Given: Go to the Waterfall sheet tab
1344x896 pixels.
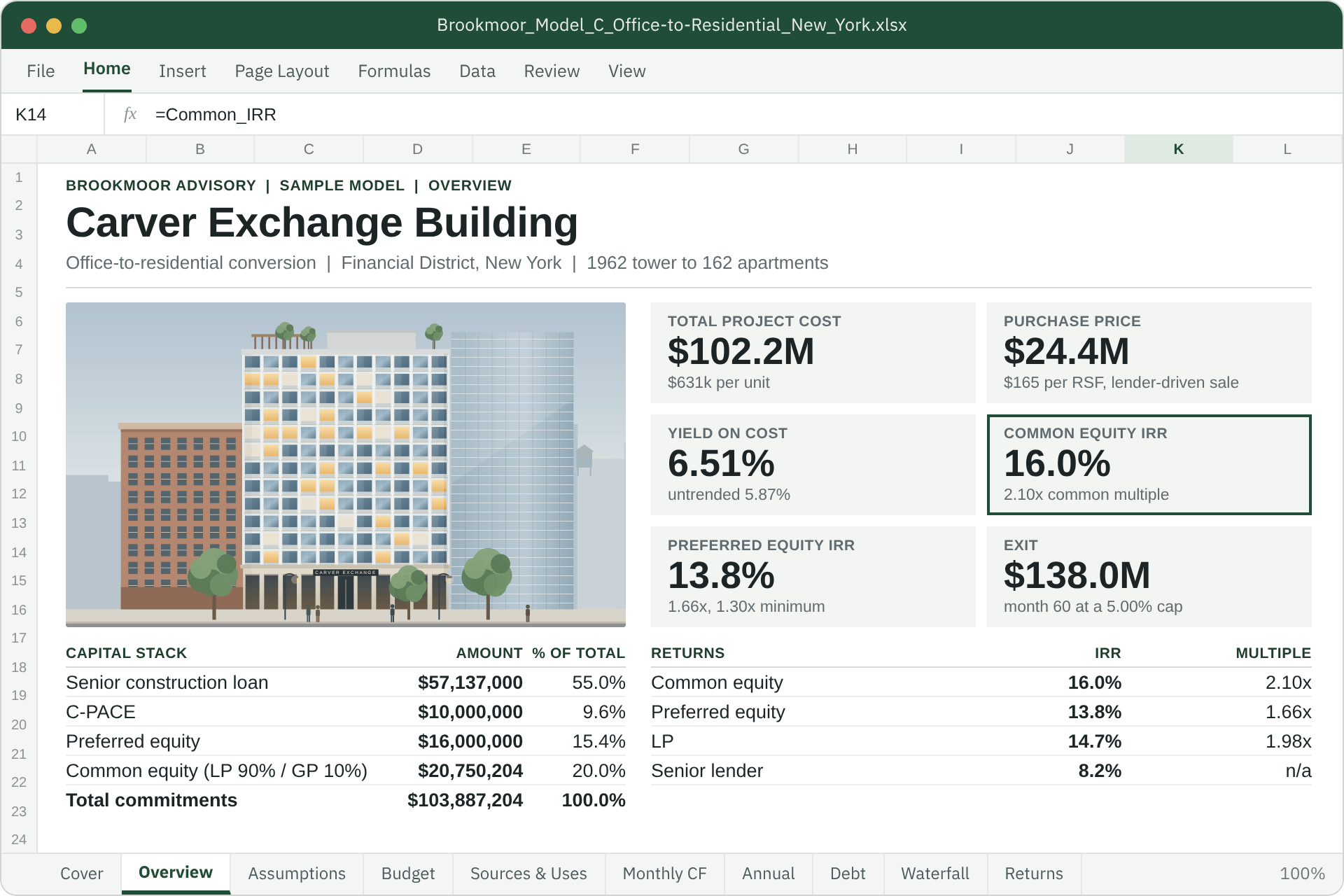Looking at the screenshot, I should (x=935, y=873).
